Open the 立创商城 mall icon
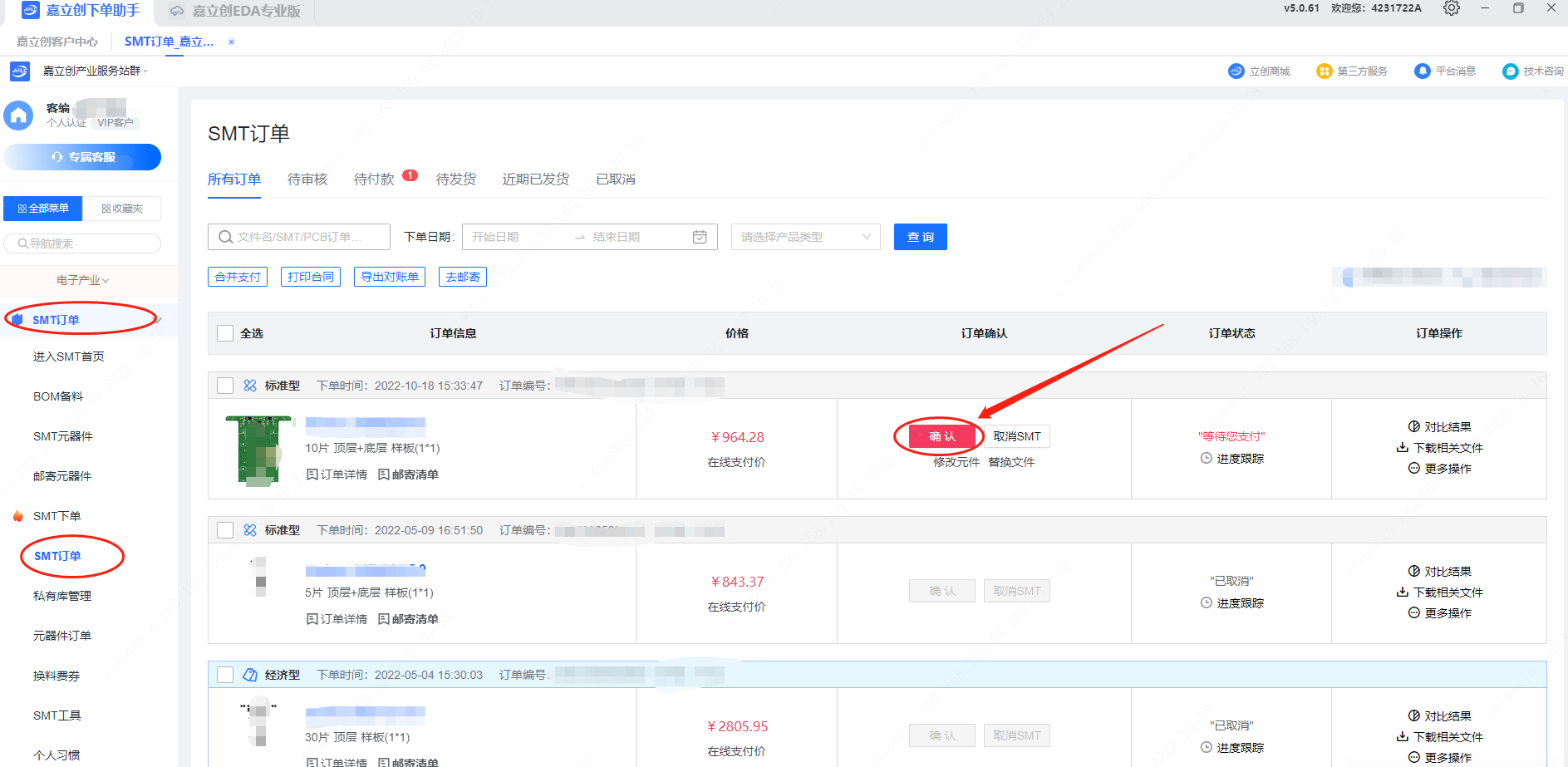 pos(1236,71)
